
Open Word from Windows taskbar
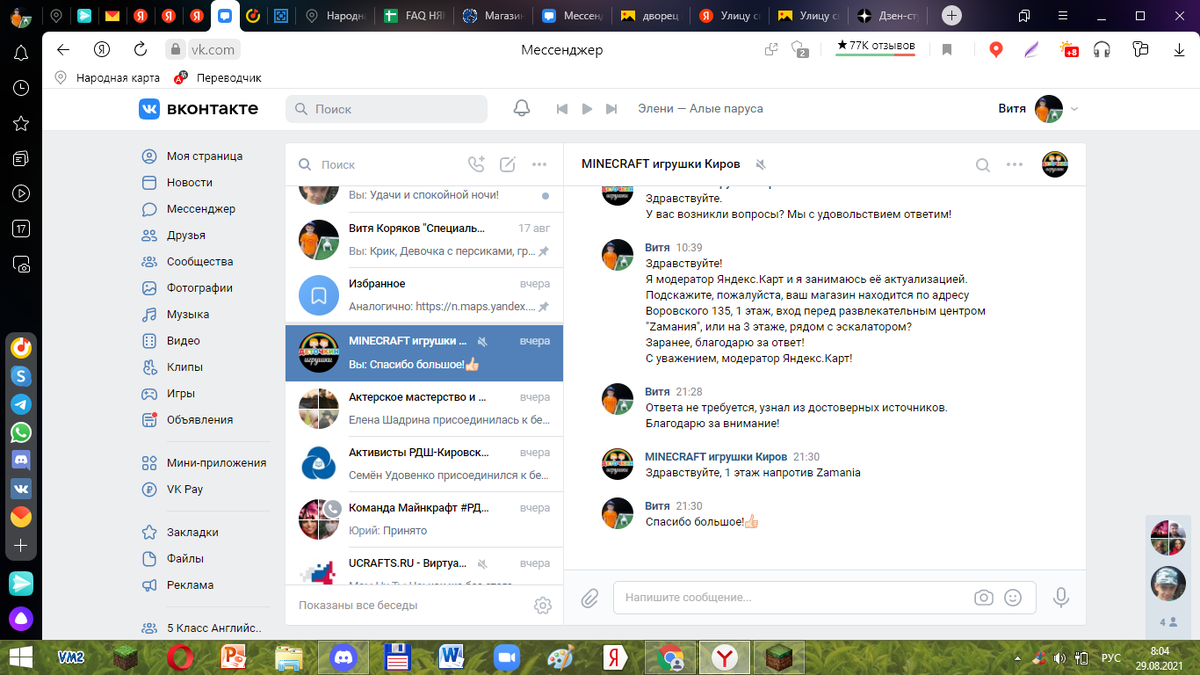452,657
